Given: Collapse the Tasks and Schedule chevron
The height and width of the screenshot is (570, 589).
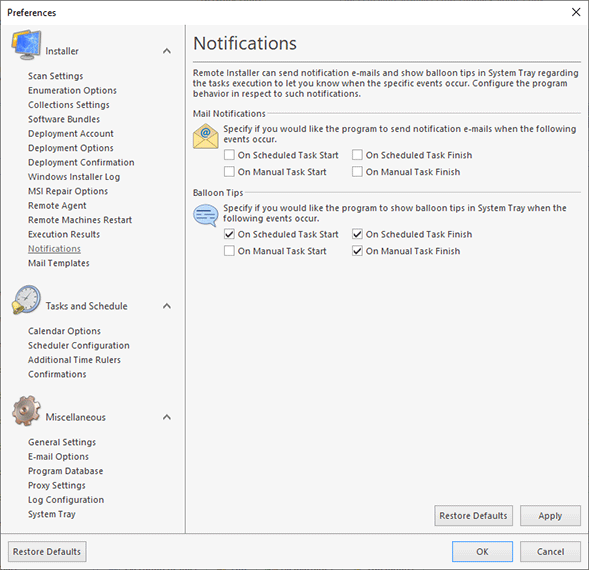Looking at the screenshot, I should tap(167, 306).
